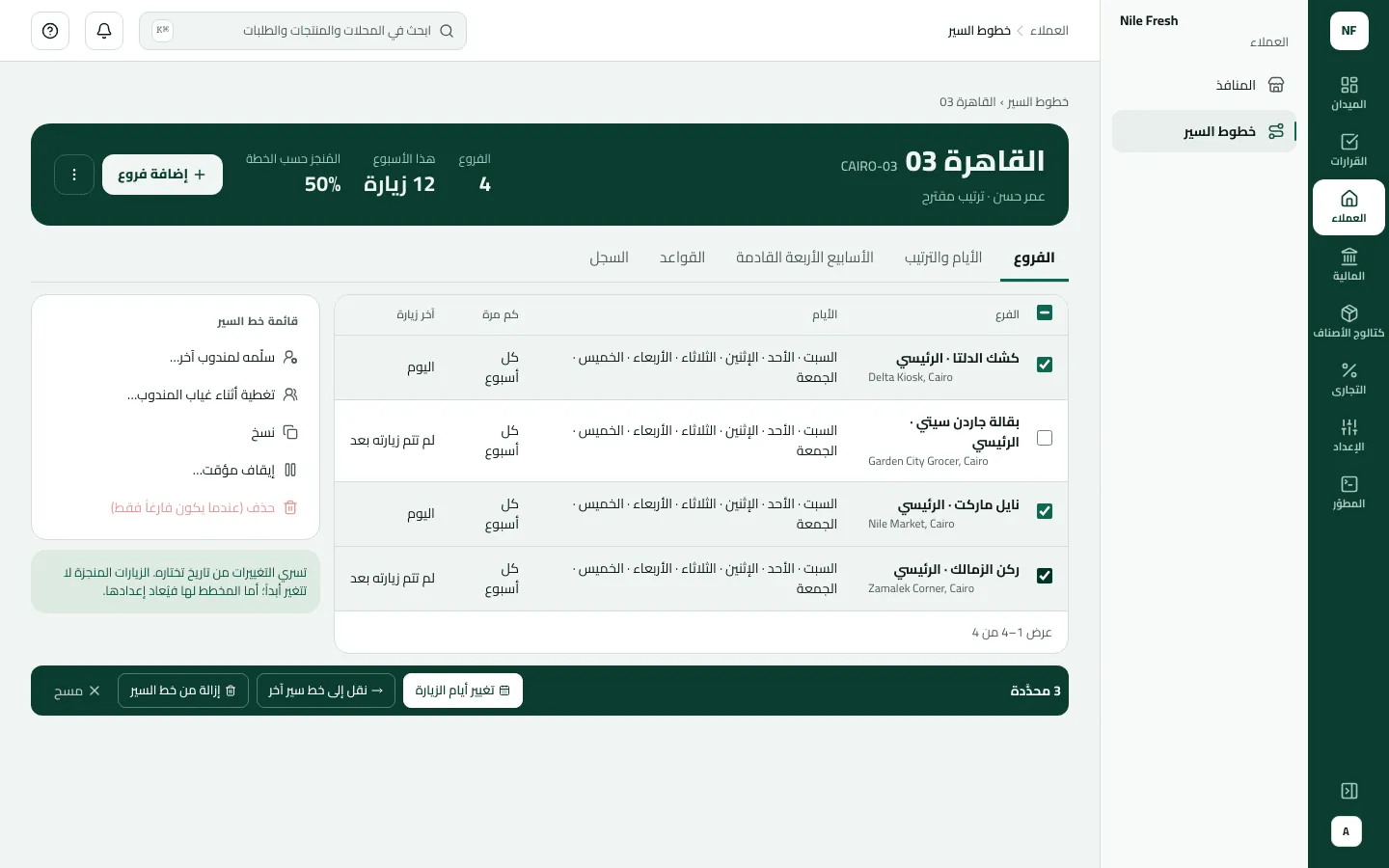Choose تغطية أثناء غياب المندوب option
Screen dimensions: 1389x868
pos(176,395)
